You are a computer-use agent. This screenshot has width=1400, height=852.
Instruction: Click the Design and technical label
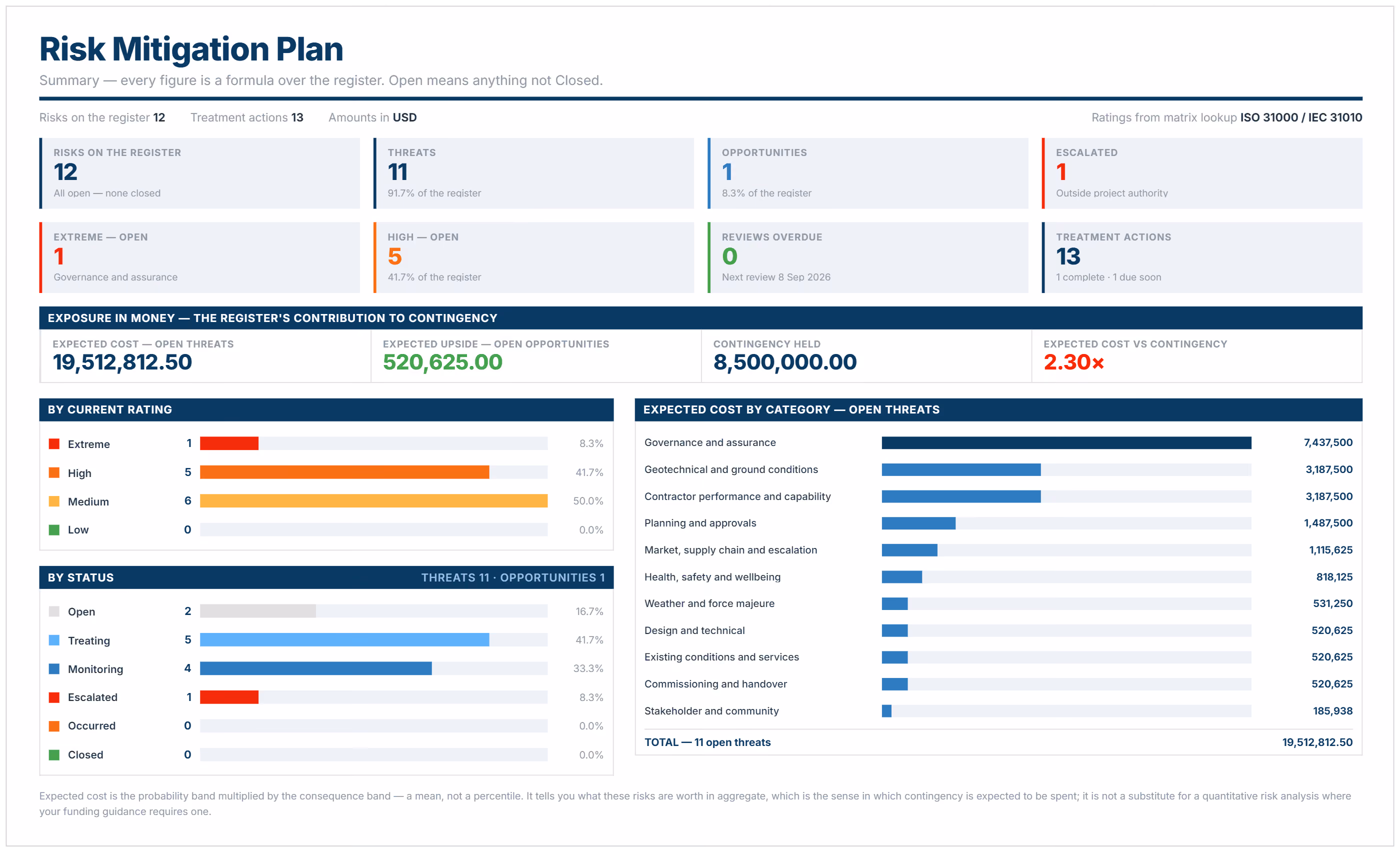tap(694, 630)
